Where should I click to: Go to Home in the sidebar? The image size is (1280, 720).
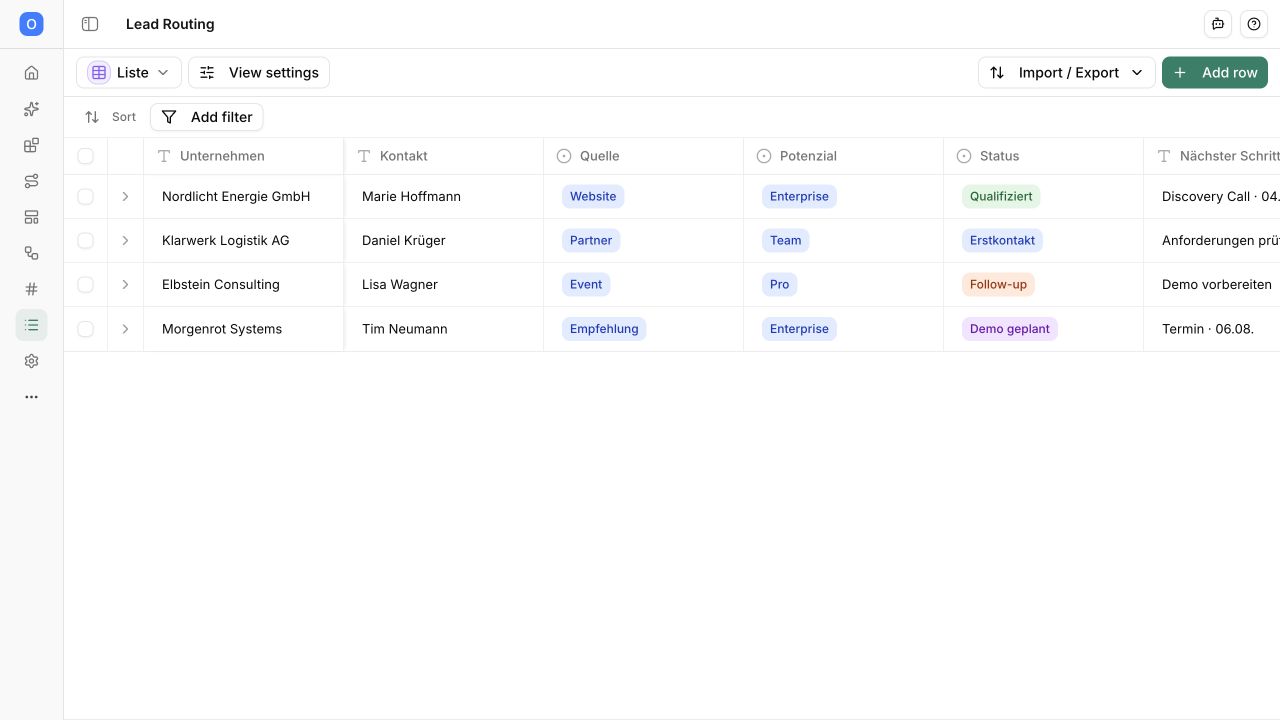[31, 73]
